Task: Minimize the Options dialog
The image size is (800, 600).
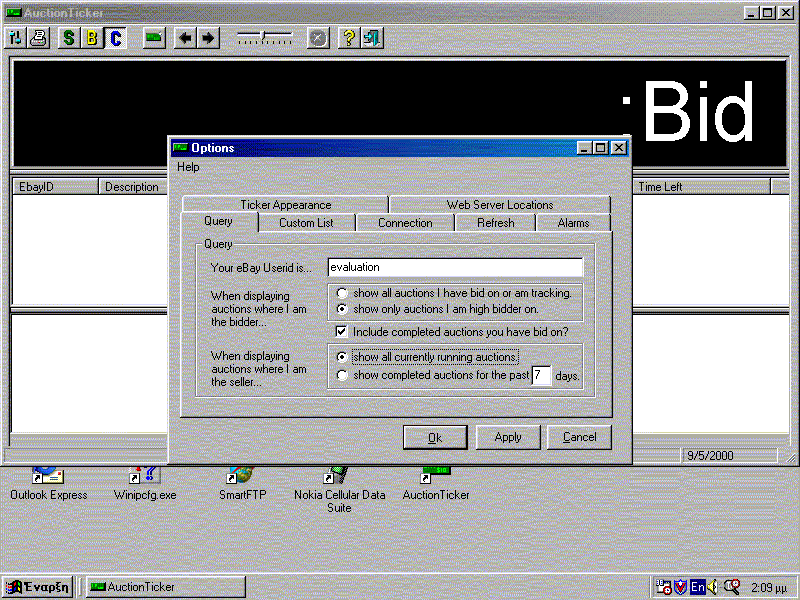Action: 584,148
